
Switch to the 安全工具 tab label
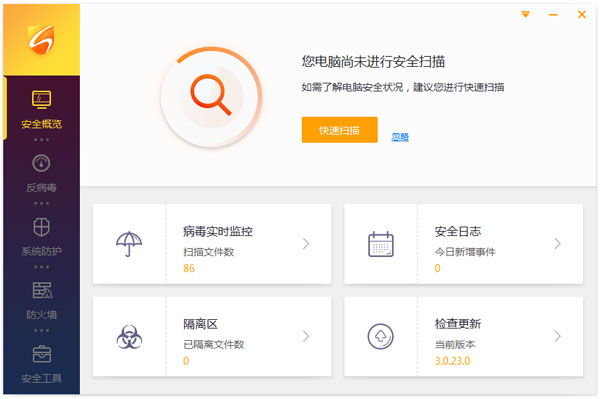41,378
